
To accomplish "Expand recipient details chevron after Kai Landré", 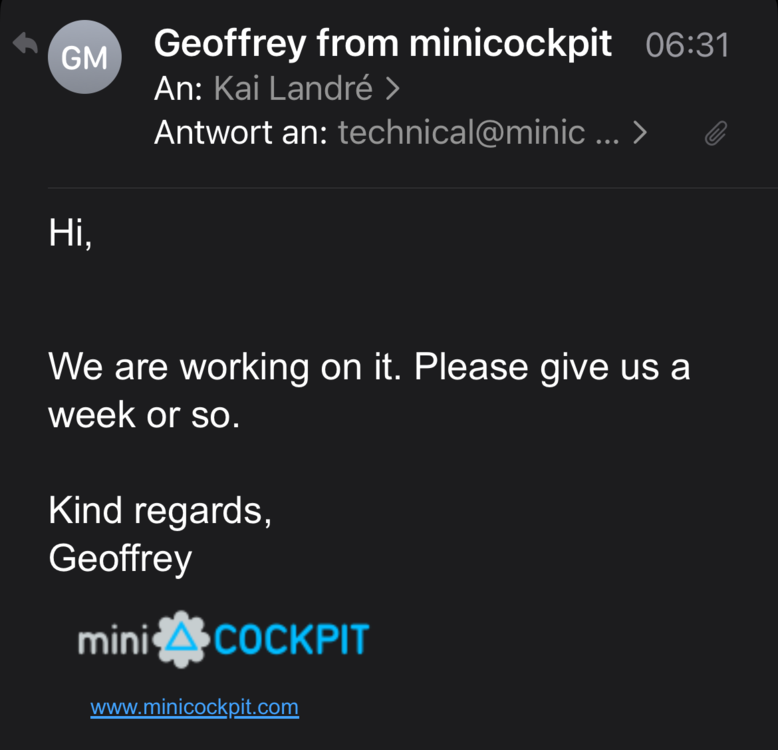I will (x=392, y=89).
